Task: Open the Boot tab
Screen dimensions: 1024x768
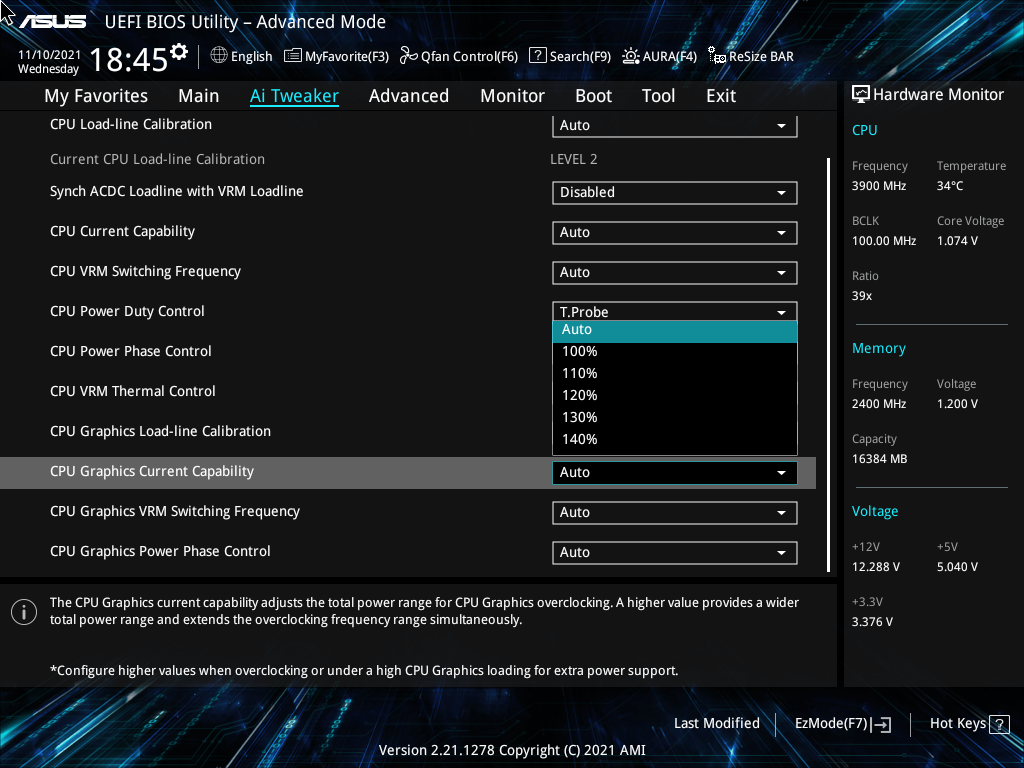Action: click(593, 96)
